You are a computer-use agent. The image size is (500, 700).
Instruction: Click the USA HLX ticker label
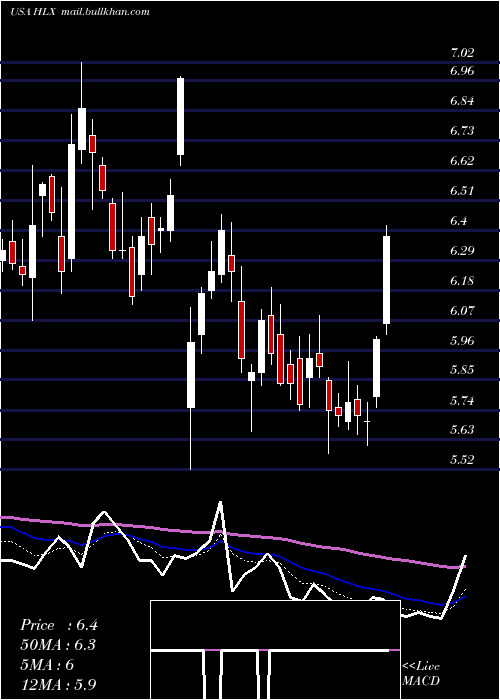tap(33, 12)
